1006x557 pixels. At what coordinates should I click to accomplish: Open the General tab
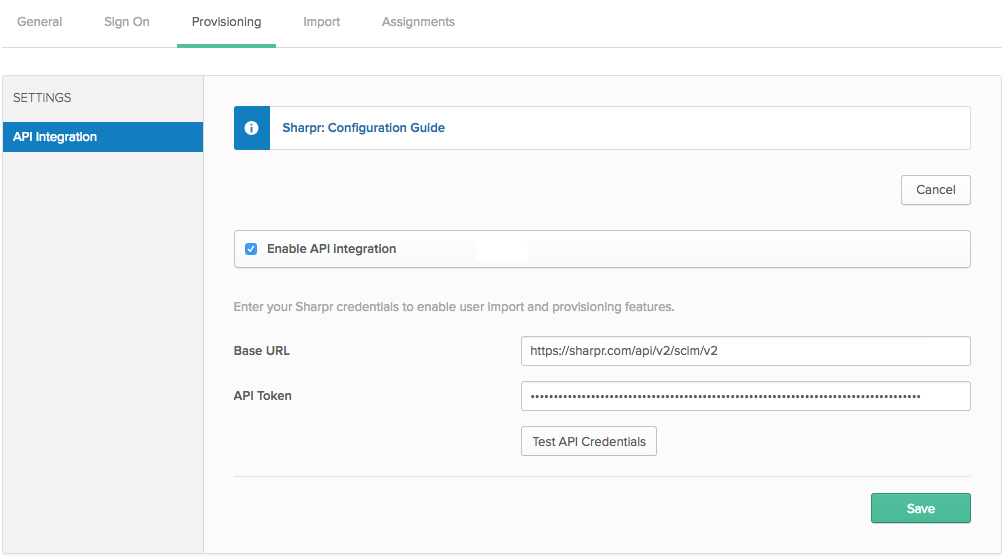(40, 22)
